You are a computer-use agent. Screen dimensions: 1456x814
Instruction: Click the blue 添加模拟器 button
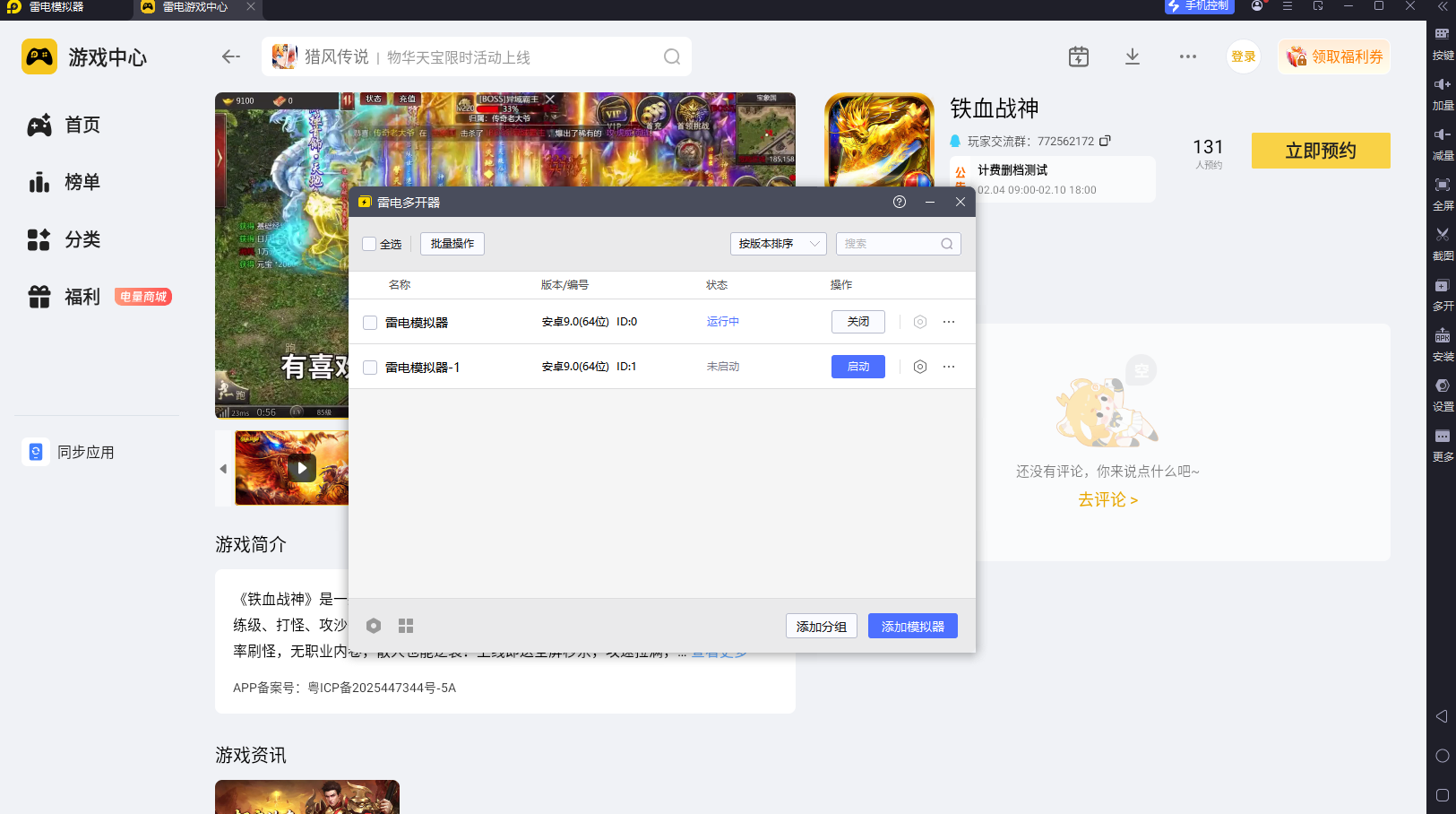(912, 626)
